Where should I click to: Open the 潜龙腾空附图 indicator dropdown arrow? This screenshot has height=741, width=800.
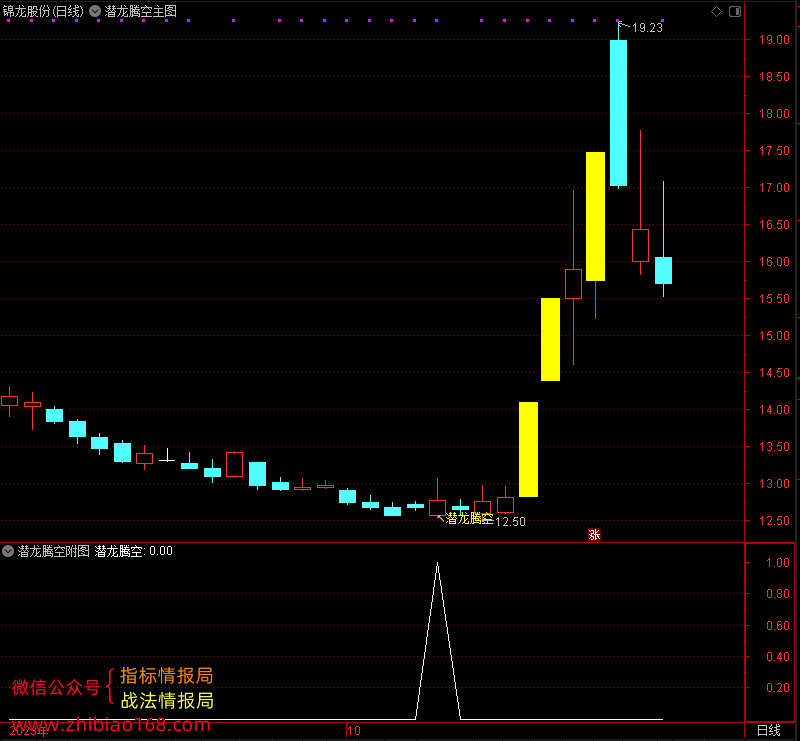pos(8,551)
